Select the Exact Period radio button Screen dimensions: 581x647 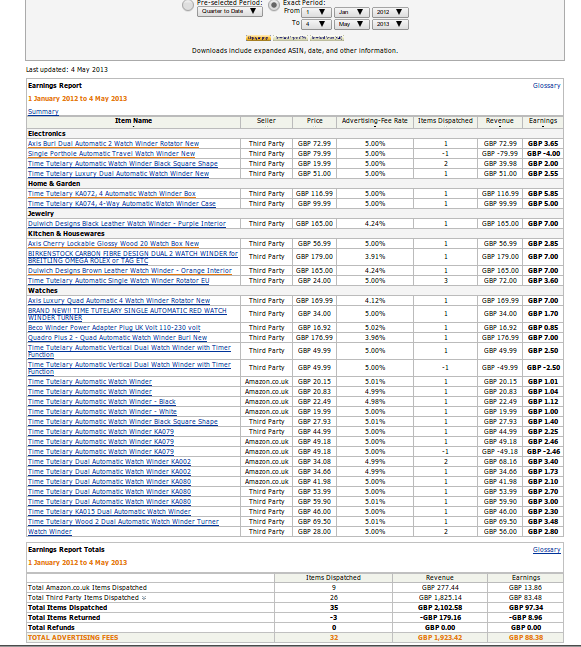[x=274, y=5]
